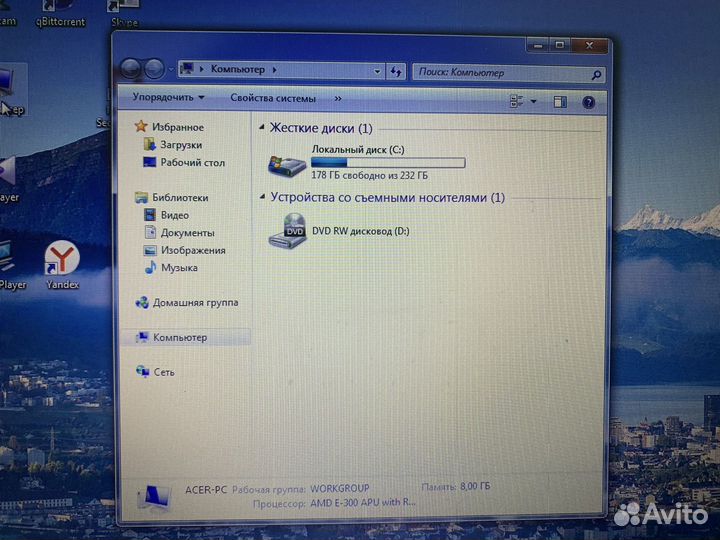This screenshot has width=720, height=540.
Task: Show hidden toolbar commands chevron
Action: 338,98
